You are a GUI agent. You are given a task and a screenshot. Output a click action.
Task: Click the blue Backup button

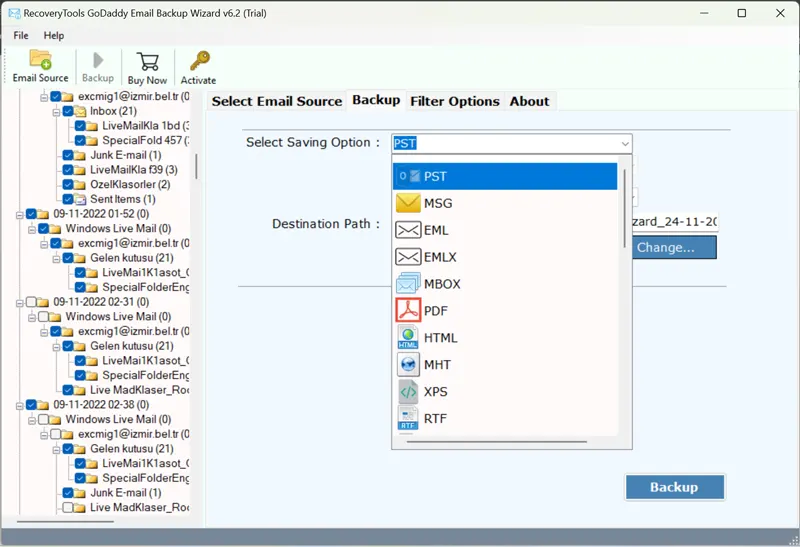pos(674,487)
